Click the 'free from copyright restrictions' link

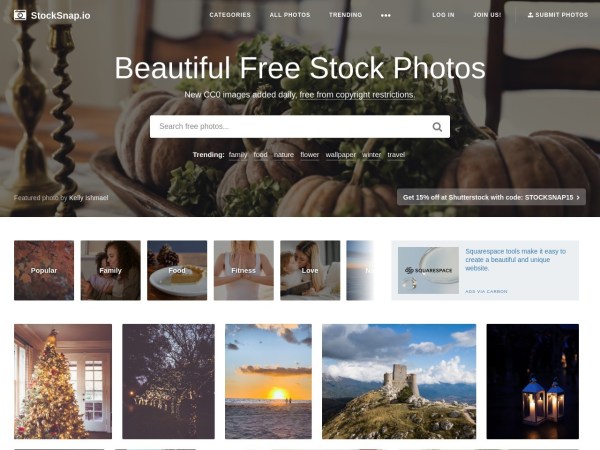tap(357, 95)
